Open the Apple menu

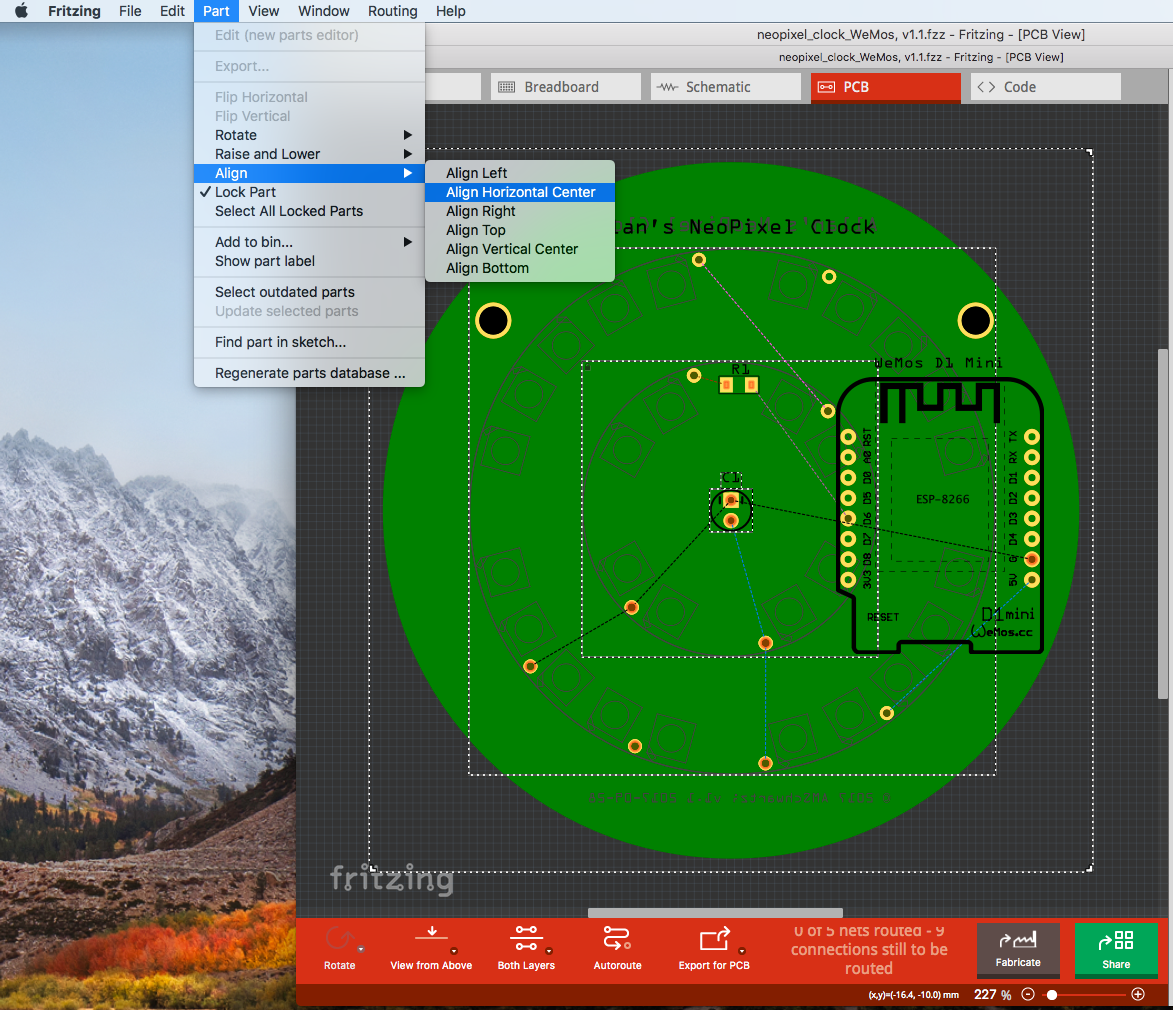point(21,11)
